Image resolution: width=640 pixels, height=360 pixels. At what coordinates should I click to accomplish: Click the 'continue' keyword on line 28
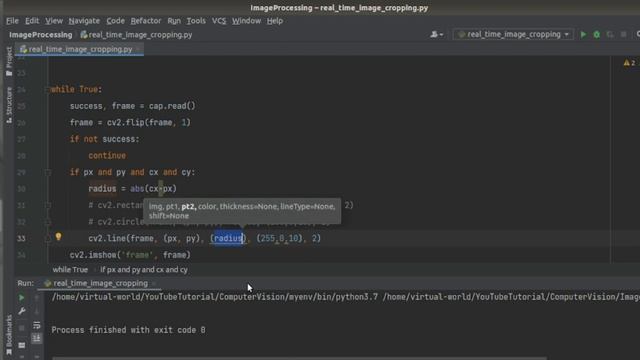coord(107,156)
